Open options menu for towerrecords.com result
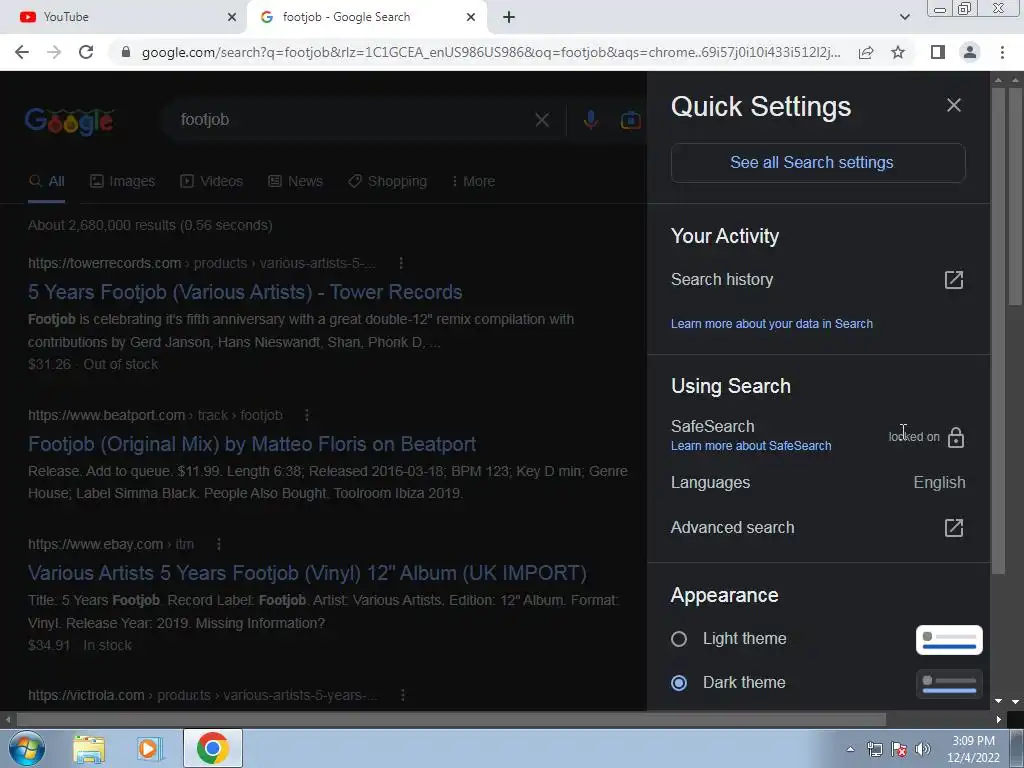 pos(401,263)
